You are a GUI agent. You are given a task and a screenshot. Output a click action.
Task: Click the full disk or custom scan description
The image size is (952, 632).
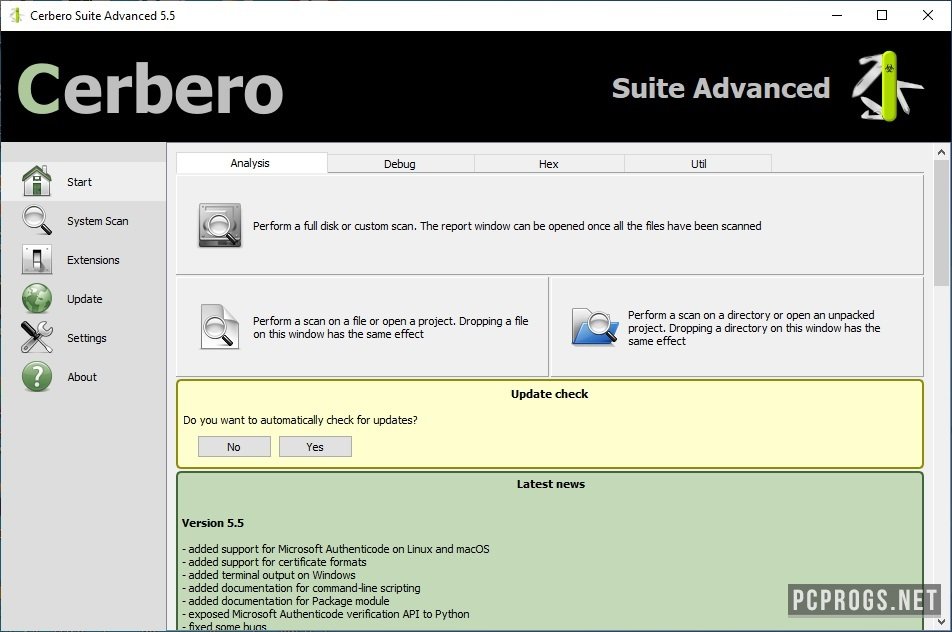point(507,226)
